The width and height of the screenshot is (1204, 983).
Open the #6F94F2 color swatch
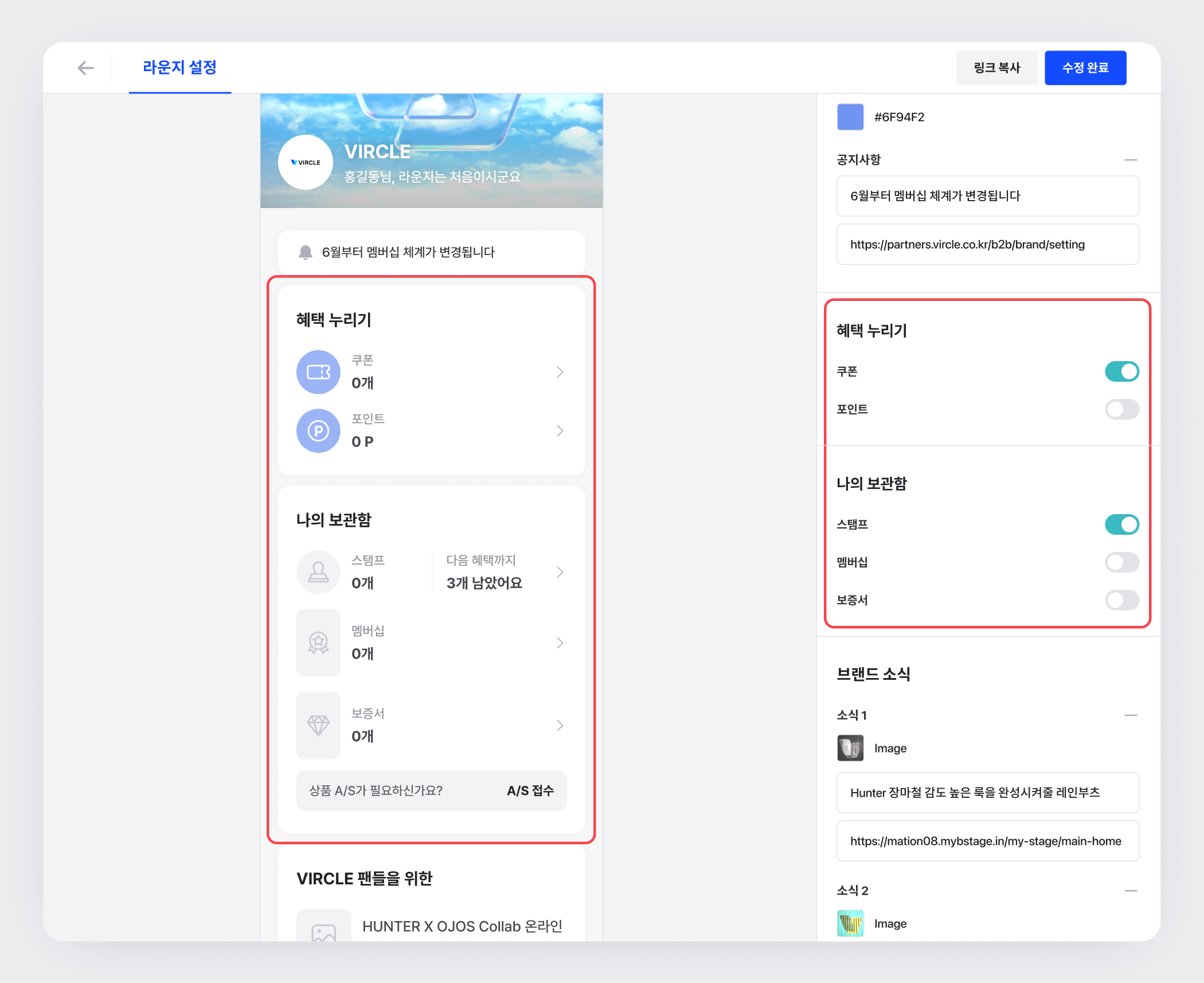[x=850, y=117]
